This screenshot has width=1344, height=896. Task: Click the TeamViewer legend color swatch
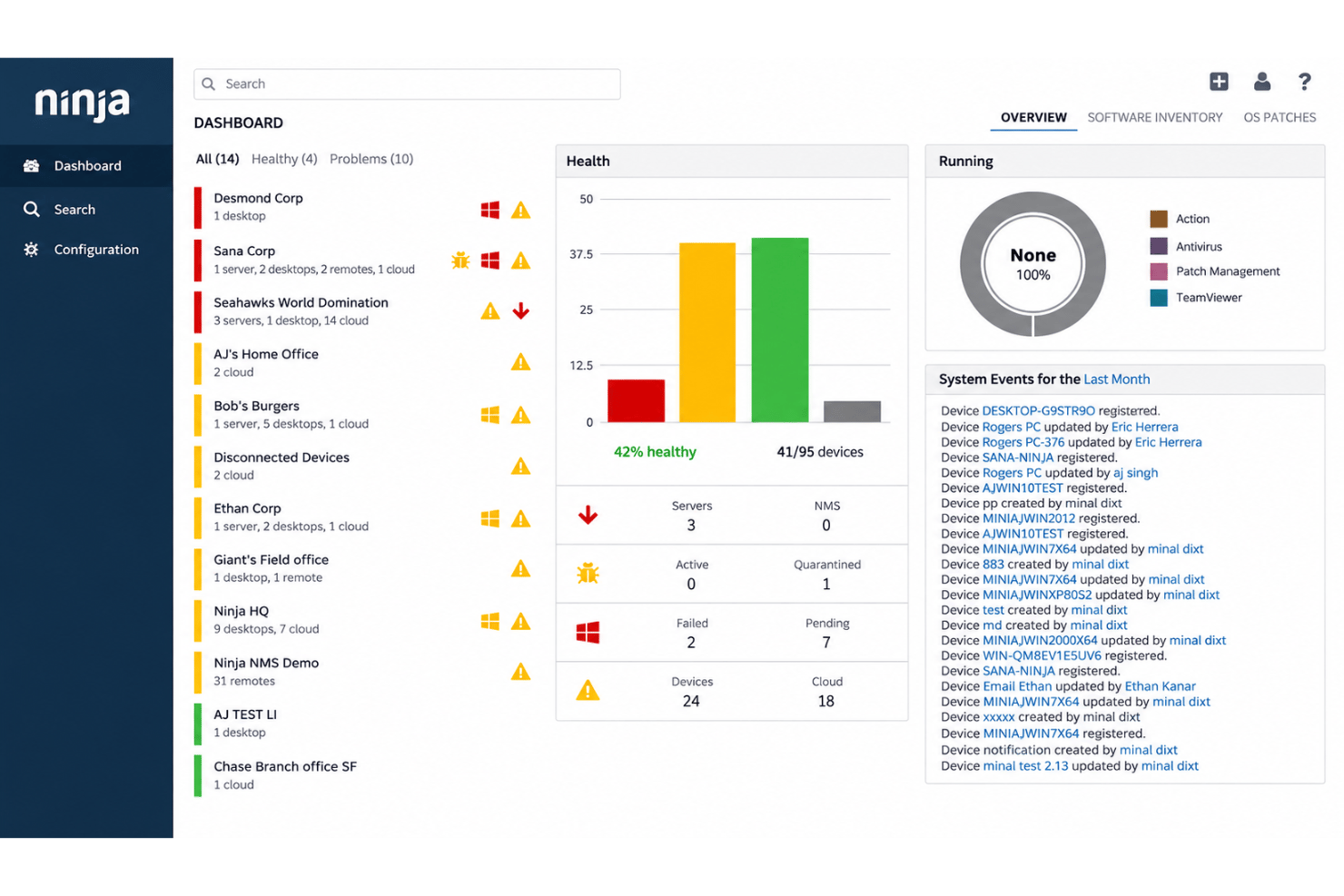tap(1159, 298)
